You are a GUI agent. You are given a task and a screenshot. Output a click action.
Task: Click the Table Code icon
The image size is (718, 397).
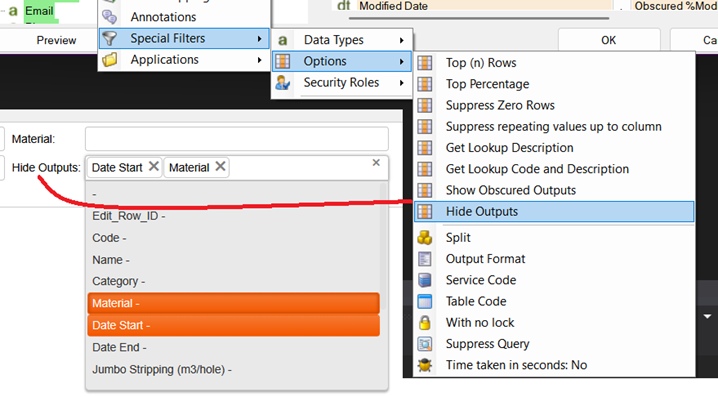click(424, 301)
